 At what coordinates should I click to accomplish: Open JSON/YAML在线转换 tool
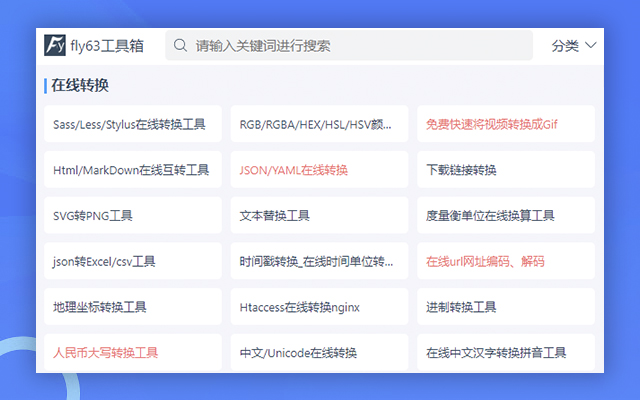click(x=319, y=170)
